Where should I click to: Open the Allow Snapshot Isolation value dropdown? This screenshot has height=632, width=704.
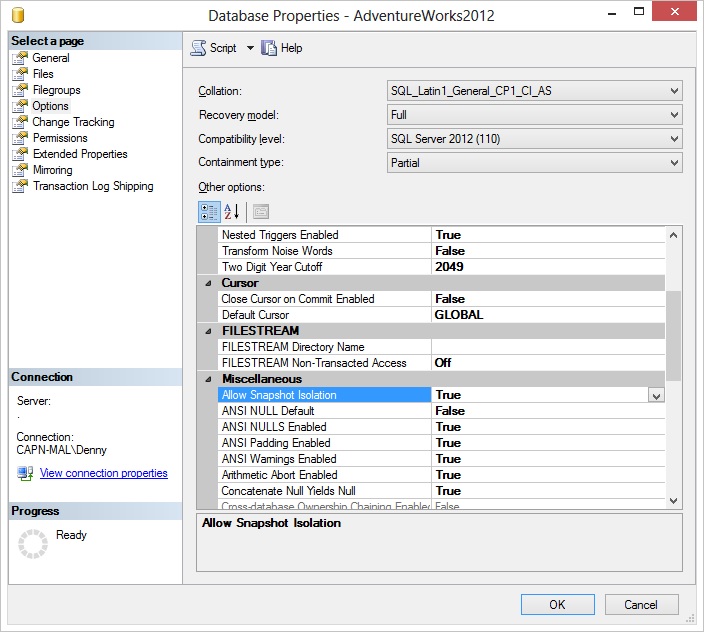(656, 395)
